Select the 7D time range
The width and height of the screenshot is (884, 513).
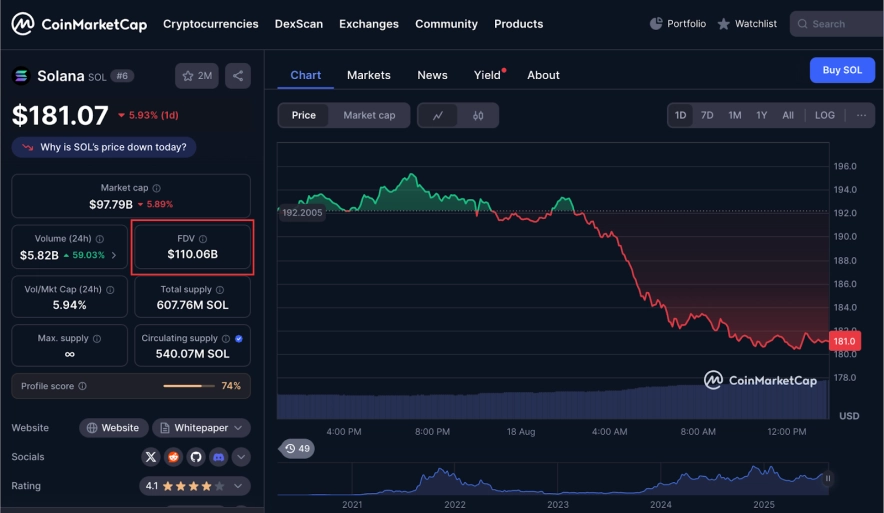[x=707, y=115]
